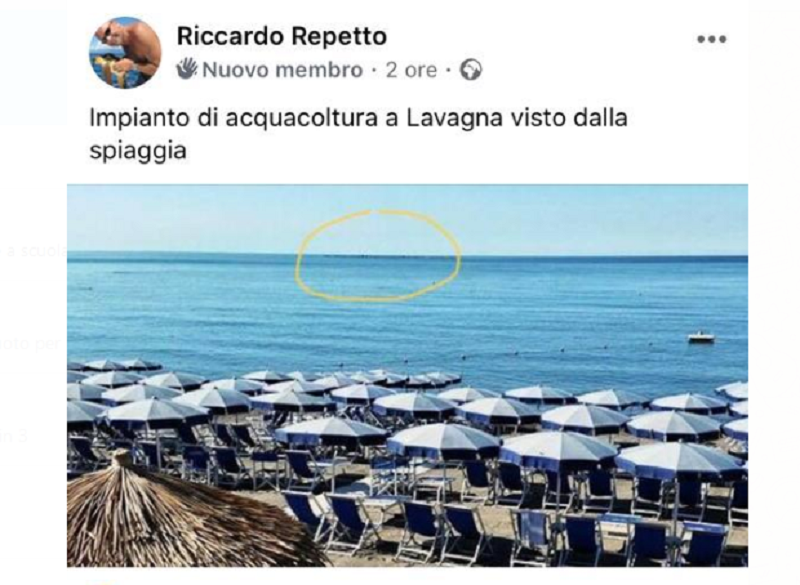Click the waving hand new member badge
The width and height of the screenshot is (800, 585).
coord(187,68)
